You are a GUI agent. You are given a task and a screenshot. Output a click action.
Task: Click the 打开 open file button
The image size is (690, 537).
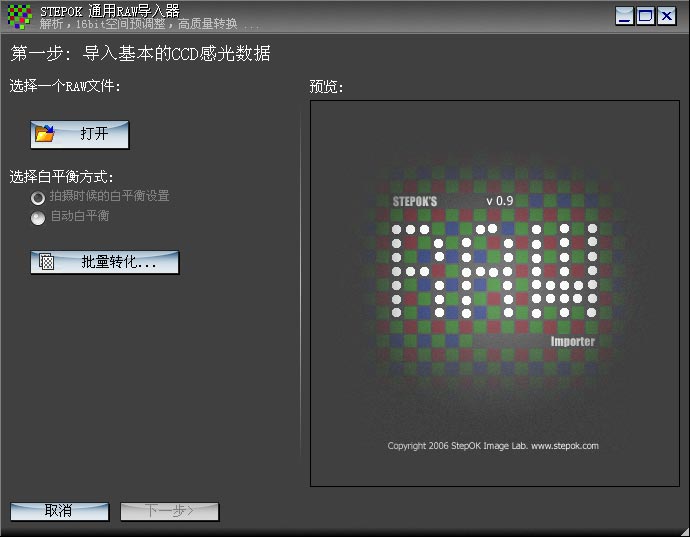pyautogui.click(x=80, y=134)
